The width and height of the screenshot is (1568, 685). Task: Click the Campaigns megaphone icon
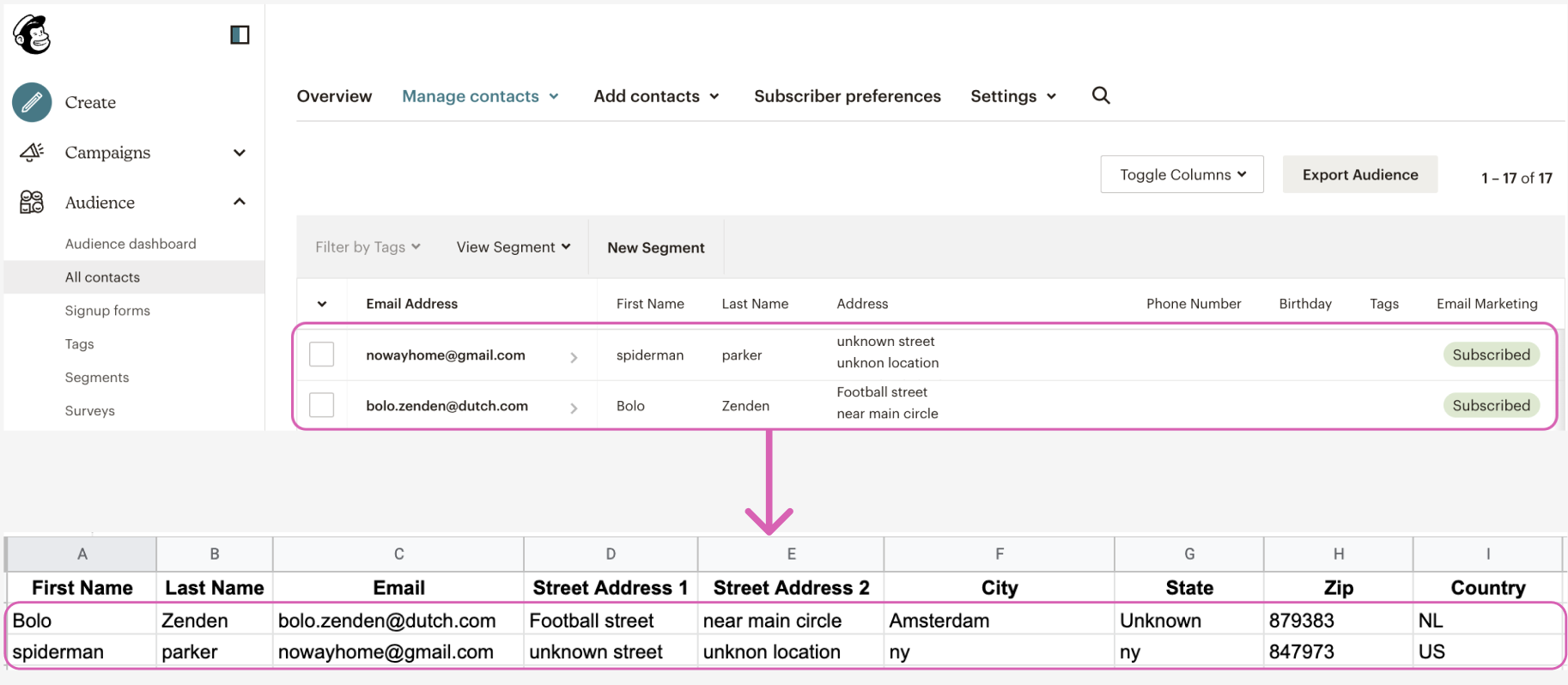[x=32, y=153]
